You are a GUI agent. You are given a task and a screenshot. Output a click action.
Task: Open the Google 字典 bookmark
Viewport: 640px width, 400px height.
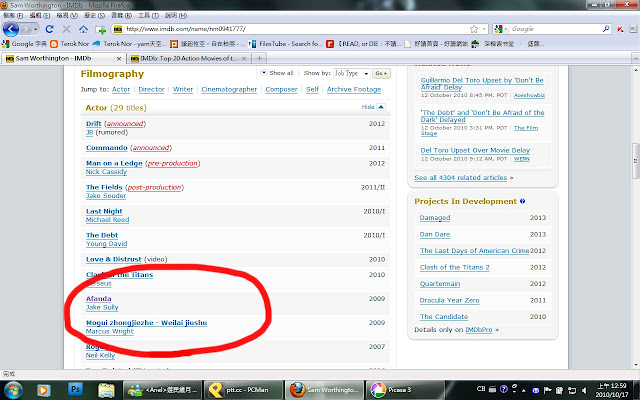click(x=24, y=44)
